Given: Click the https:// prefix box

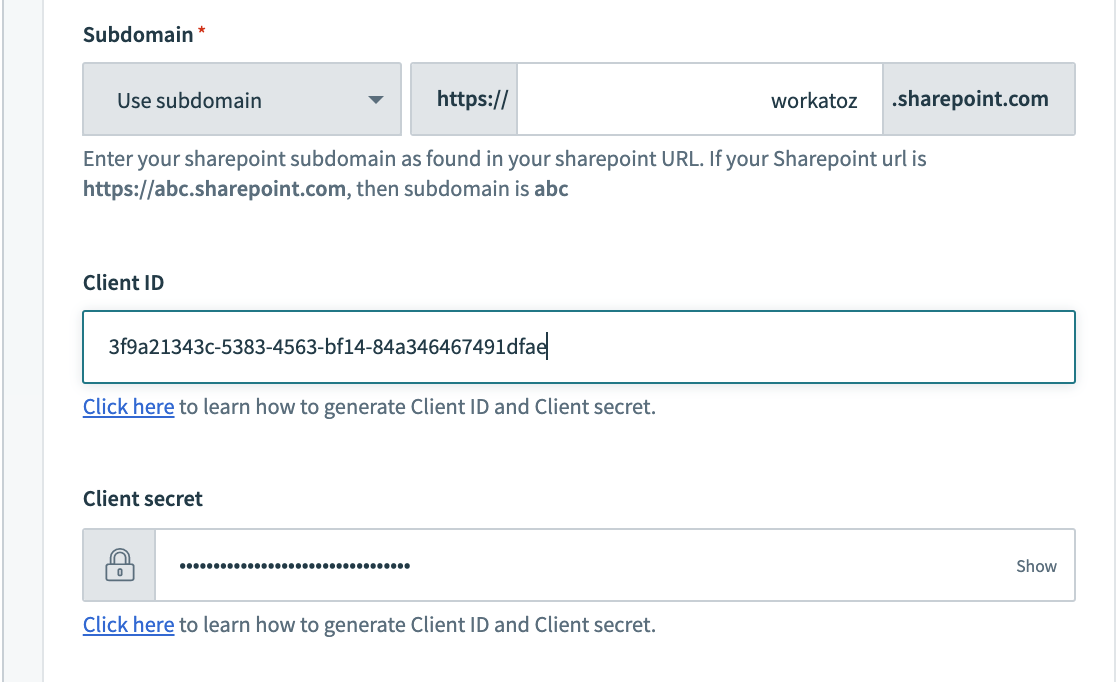Looking at the screenshot, I should (464, 100).
